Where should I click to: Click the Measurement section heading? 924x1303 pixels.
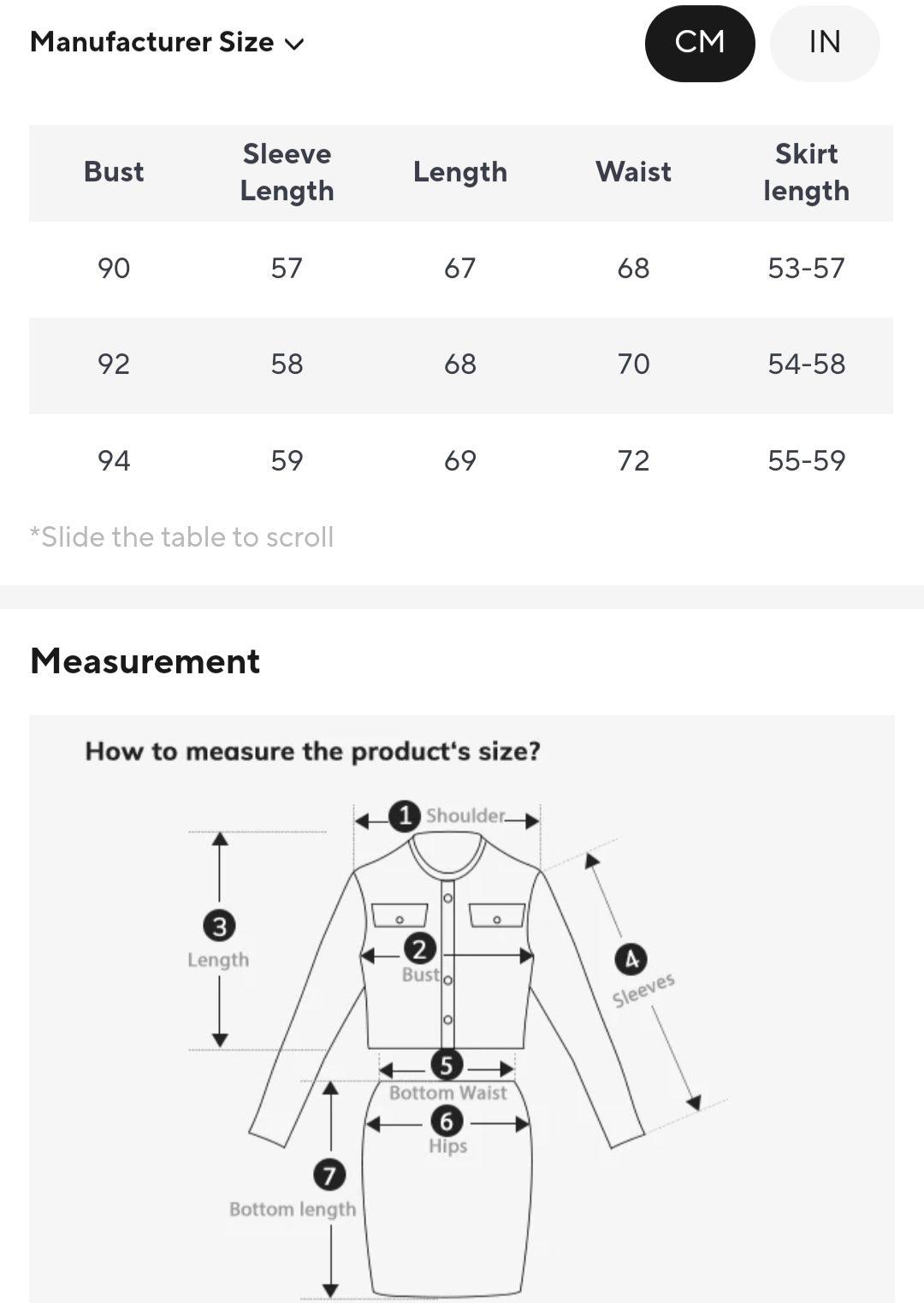point(145,661)
